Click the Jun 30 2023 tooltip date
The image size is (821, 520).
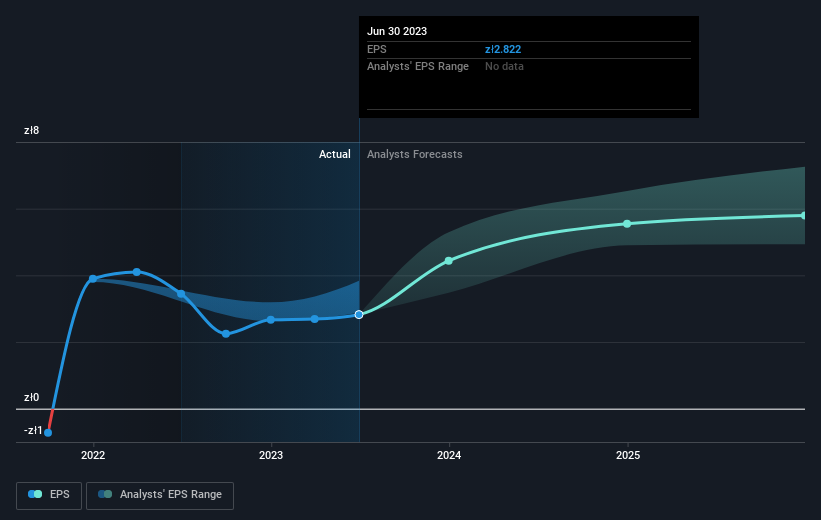click(x=397, y=31)
